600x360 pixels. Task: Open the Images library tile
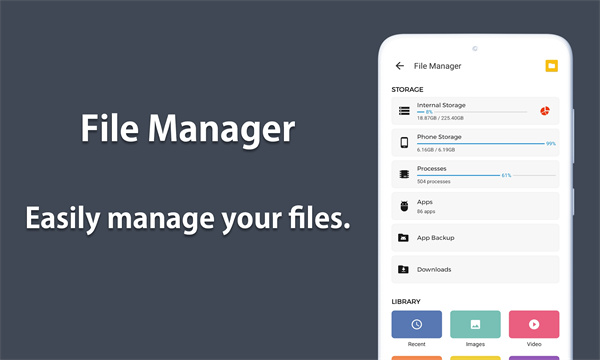[x=475, y=324]
